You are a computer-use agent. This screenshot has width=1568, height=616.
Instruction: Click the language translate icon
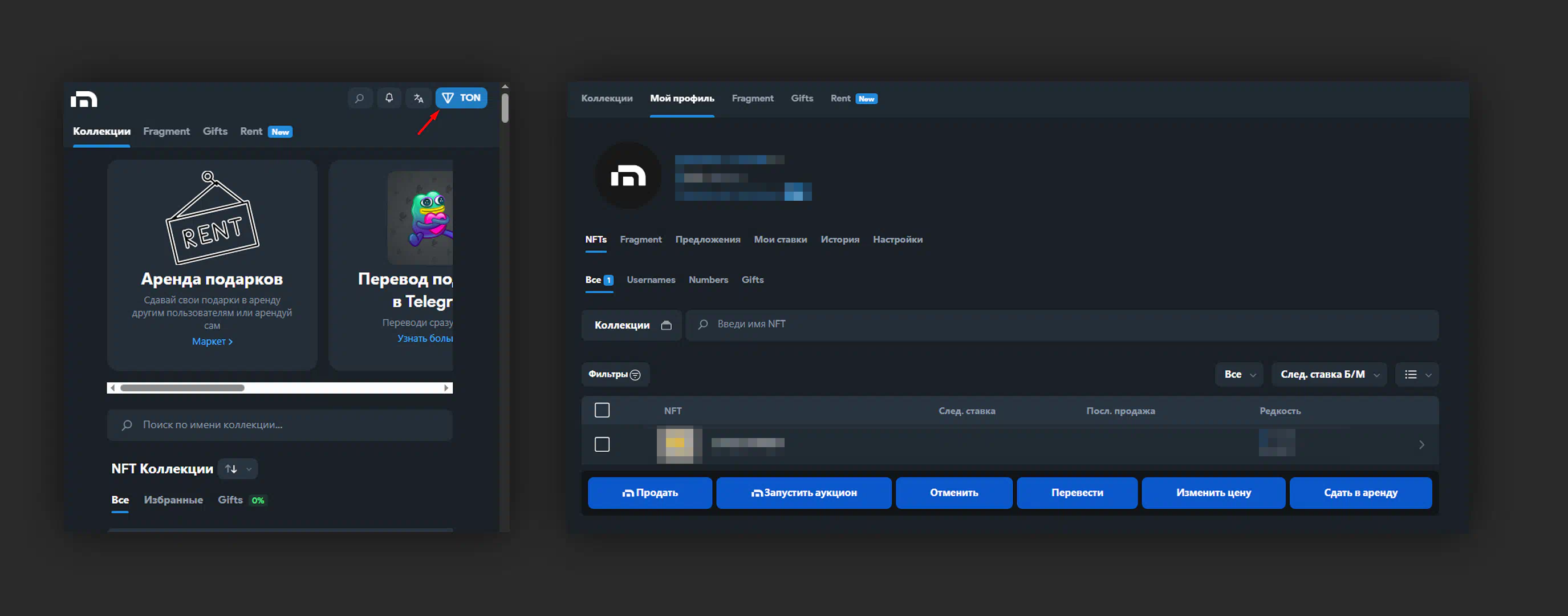(x=418, y=98)
